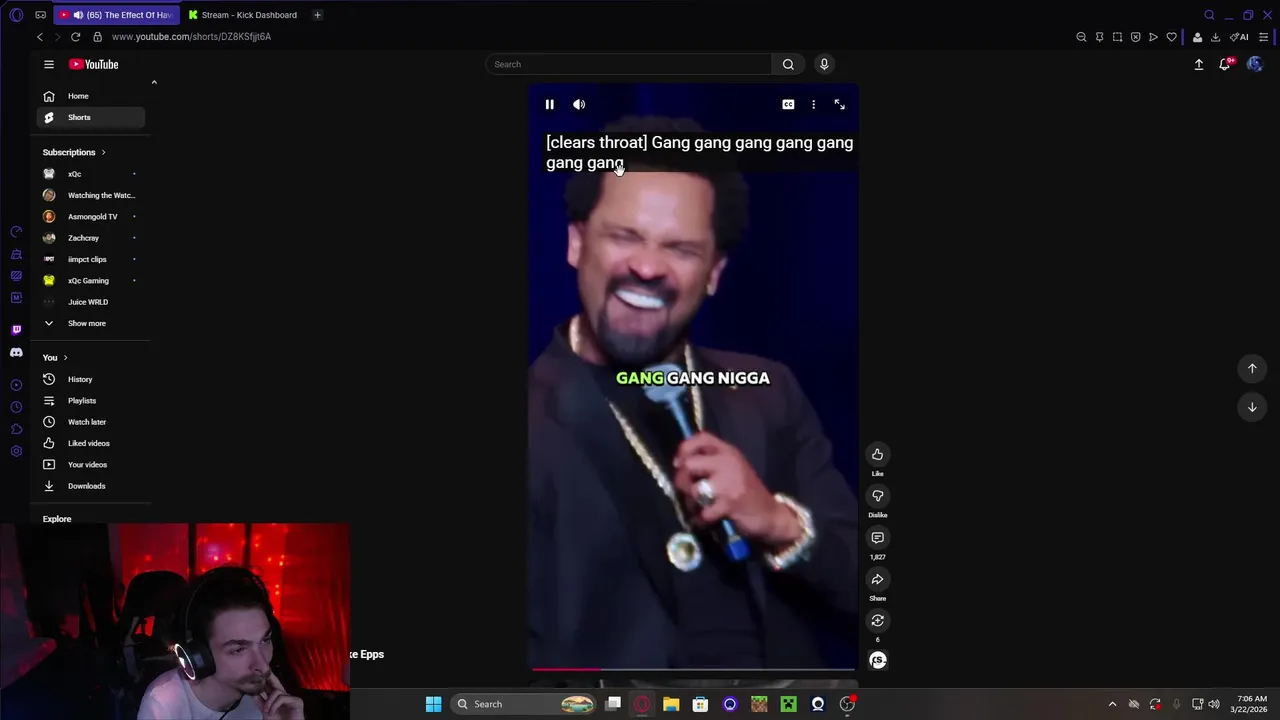Image resolution: width=1280 pixels, height=720 pixels.
Task: Go to the next Short (down arrow)
Action: click(1252, 407)
